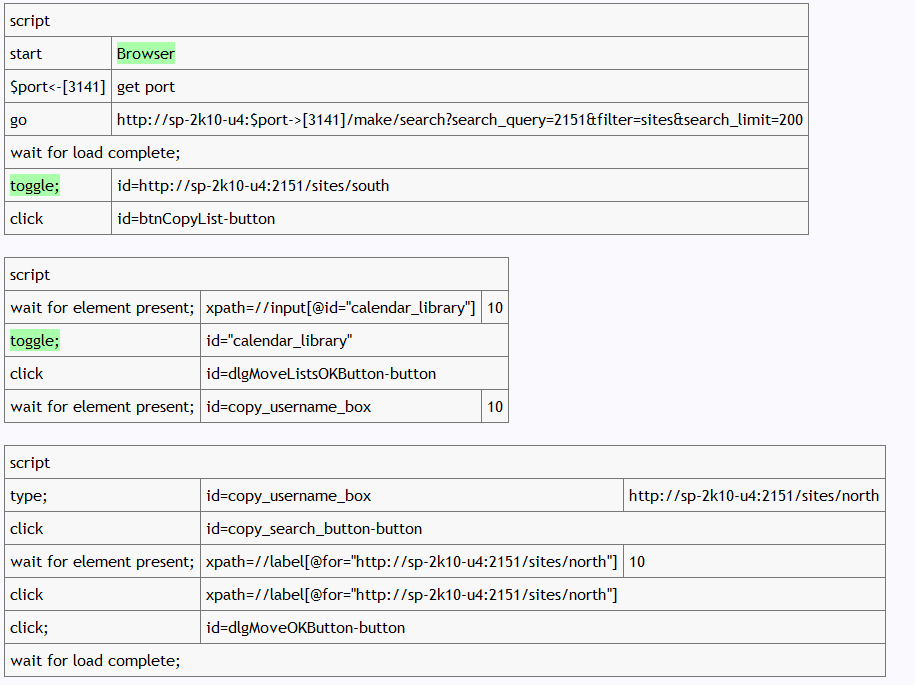Click the xpath input calendar_library cell
915x685 pixels.
pos(340,308)
